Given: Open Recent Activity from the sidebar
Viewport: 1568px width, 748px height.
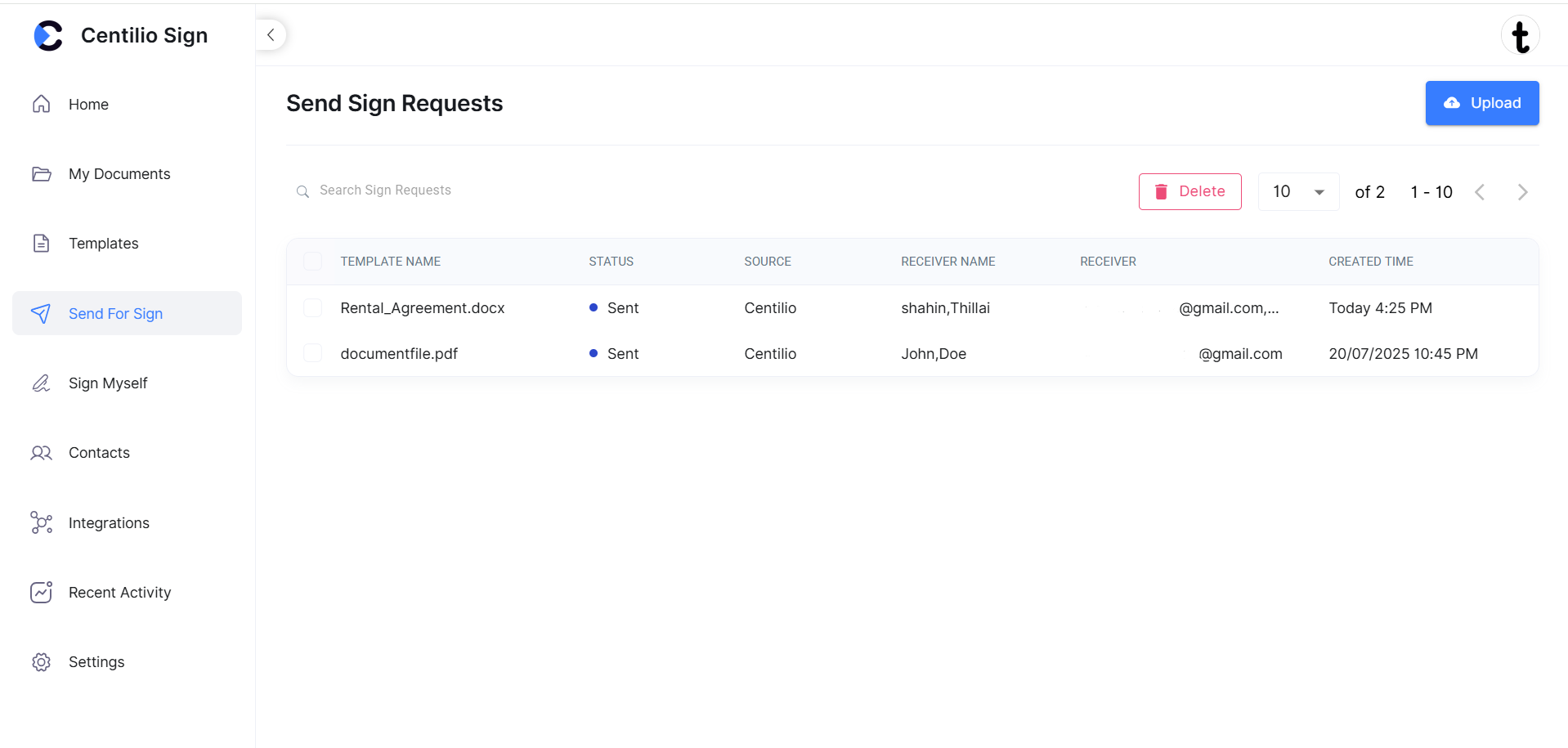Looking at the screenshot, I should (x=119, y=592).
